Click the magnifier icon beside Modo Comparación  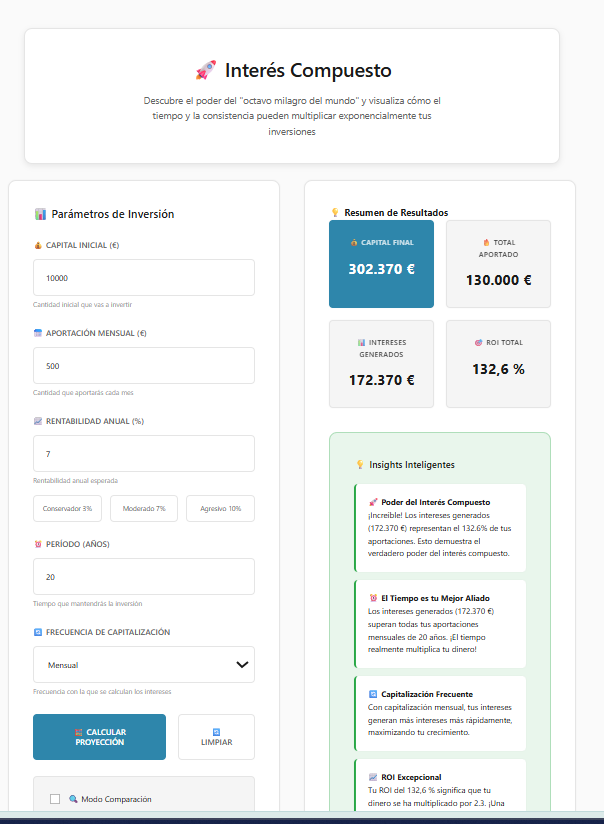pos(73,799)
